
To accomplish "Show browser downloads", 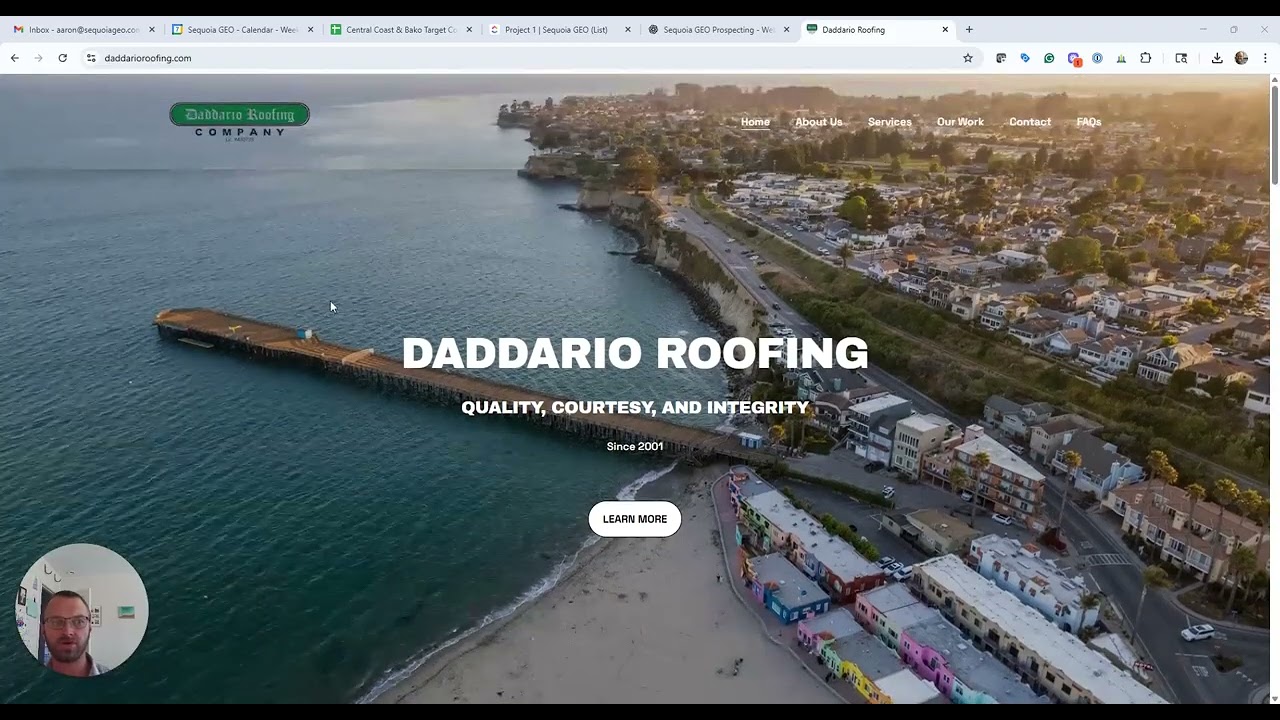I will [1217, 58].
